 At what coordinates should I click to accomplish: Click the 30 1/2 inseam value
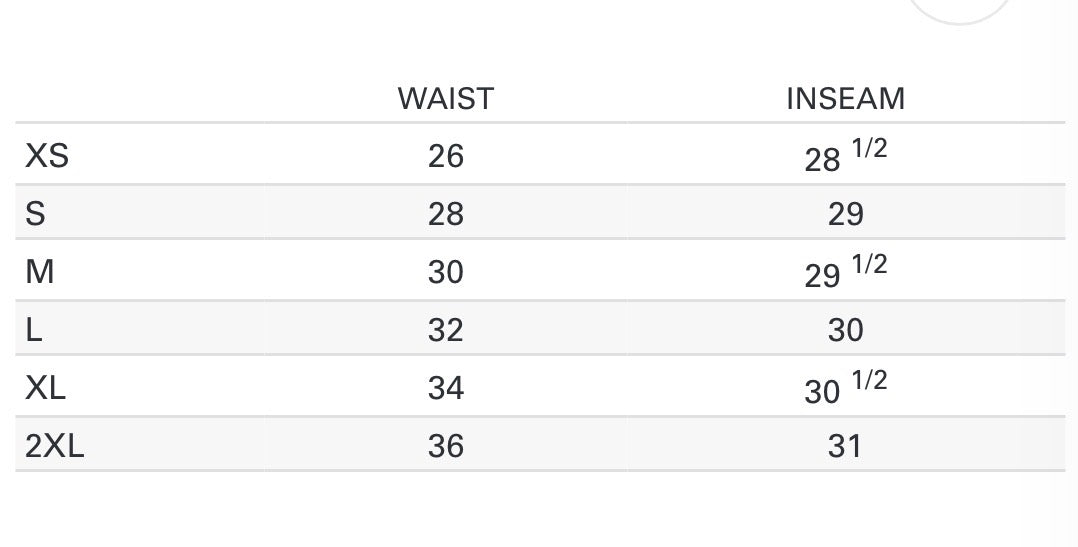click(845, 388)
